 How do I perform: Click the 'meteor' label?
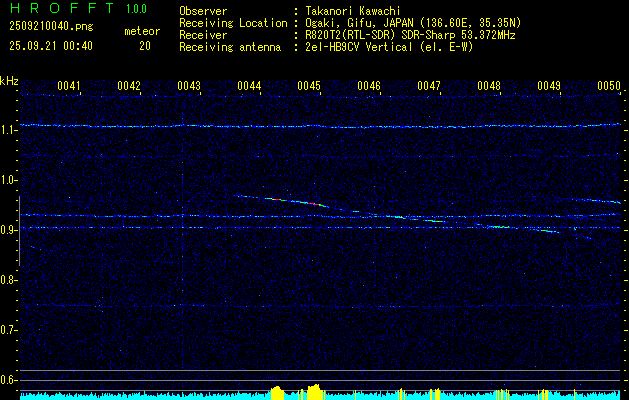(x=142, y=31)
